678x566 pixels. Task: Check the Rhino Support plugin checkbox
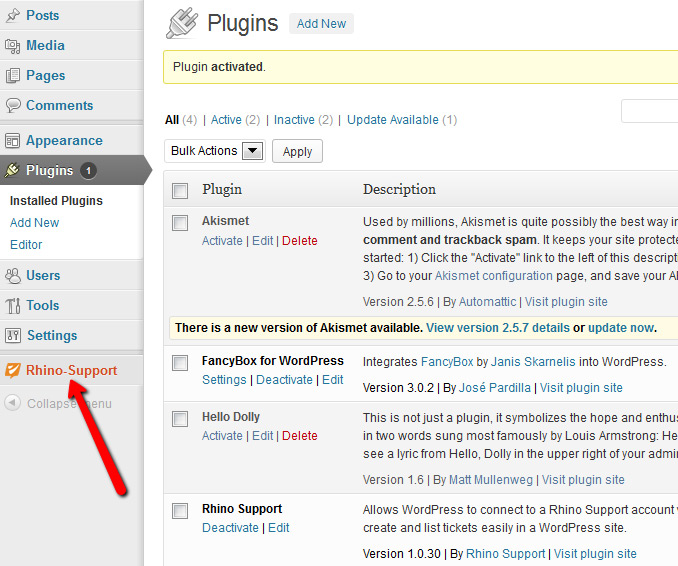pos(180,511)
